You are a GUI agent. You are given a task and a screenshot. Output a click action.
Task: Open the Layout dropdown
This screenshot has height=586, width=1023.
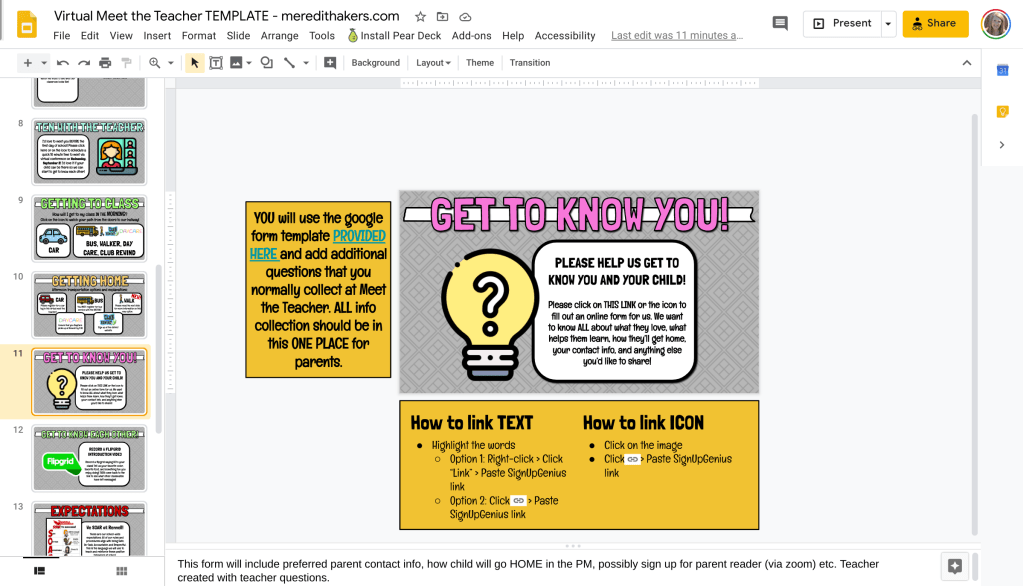coord(433,63)
